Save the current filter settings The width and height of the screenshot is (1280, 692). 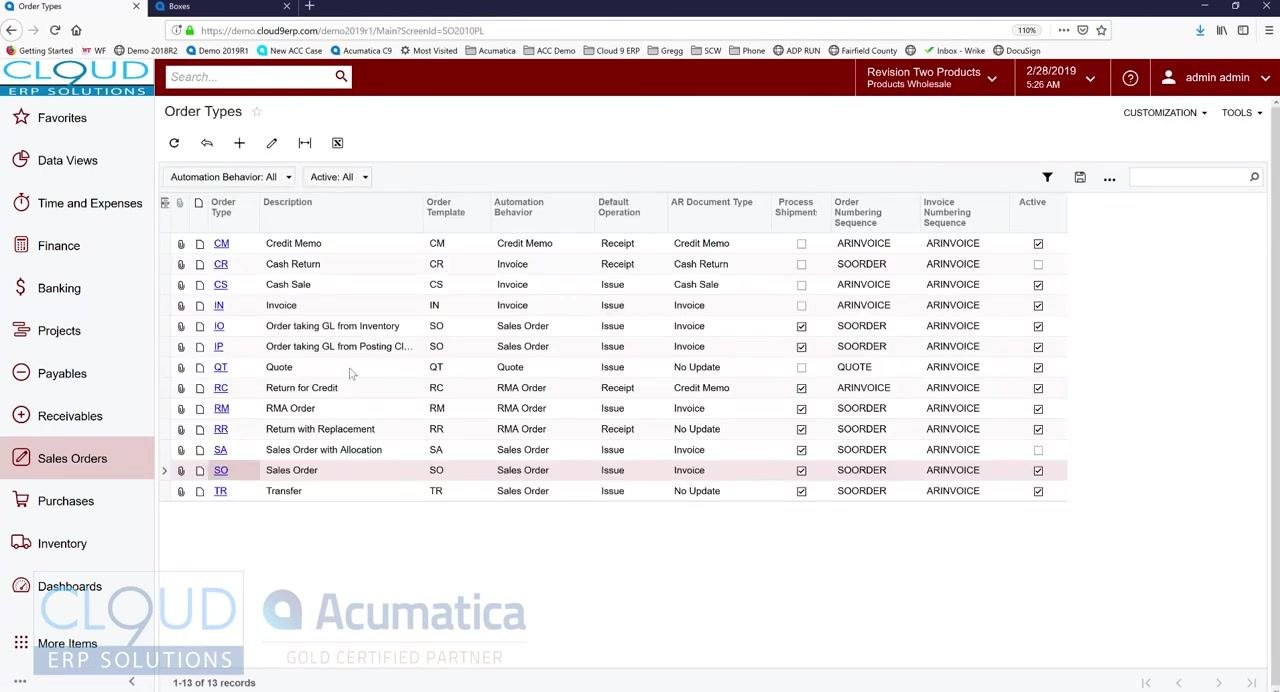coord(1080,177)
